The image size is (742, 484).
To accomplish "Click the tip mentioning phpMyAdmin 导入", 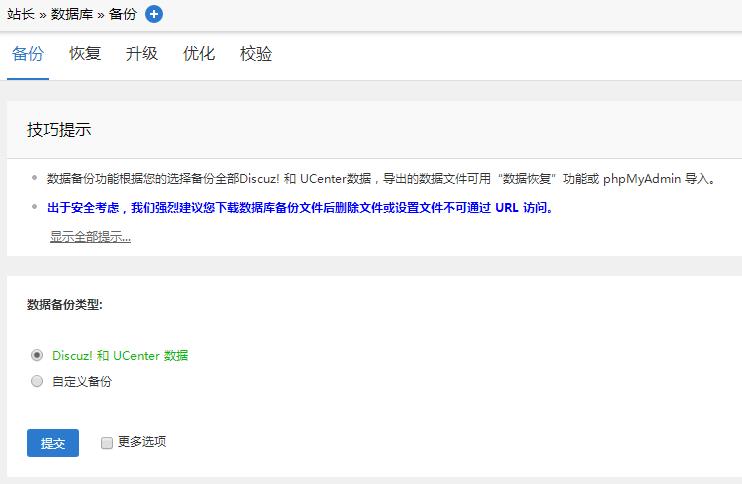I will 382,179.
